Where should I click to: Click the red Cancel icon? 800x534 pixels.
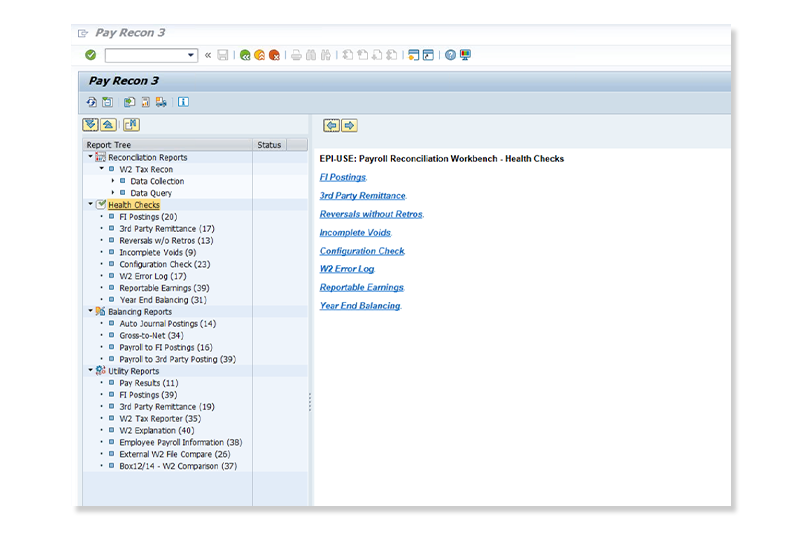point(274,55)
